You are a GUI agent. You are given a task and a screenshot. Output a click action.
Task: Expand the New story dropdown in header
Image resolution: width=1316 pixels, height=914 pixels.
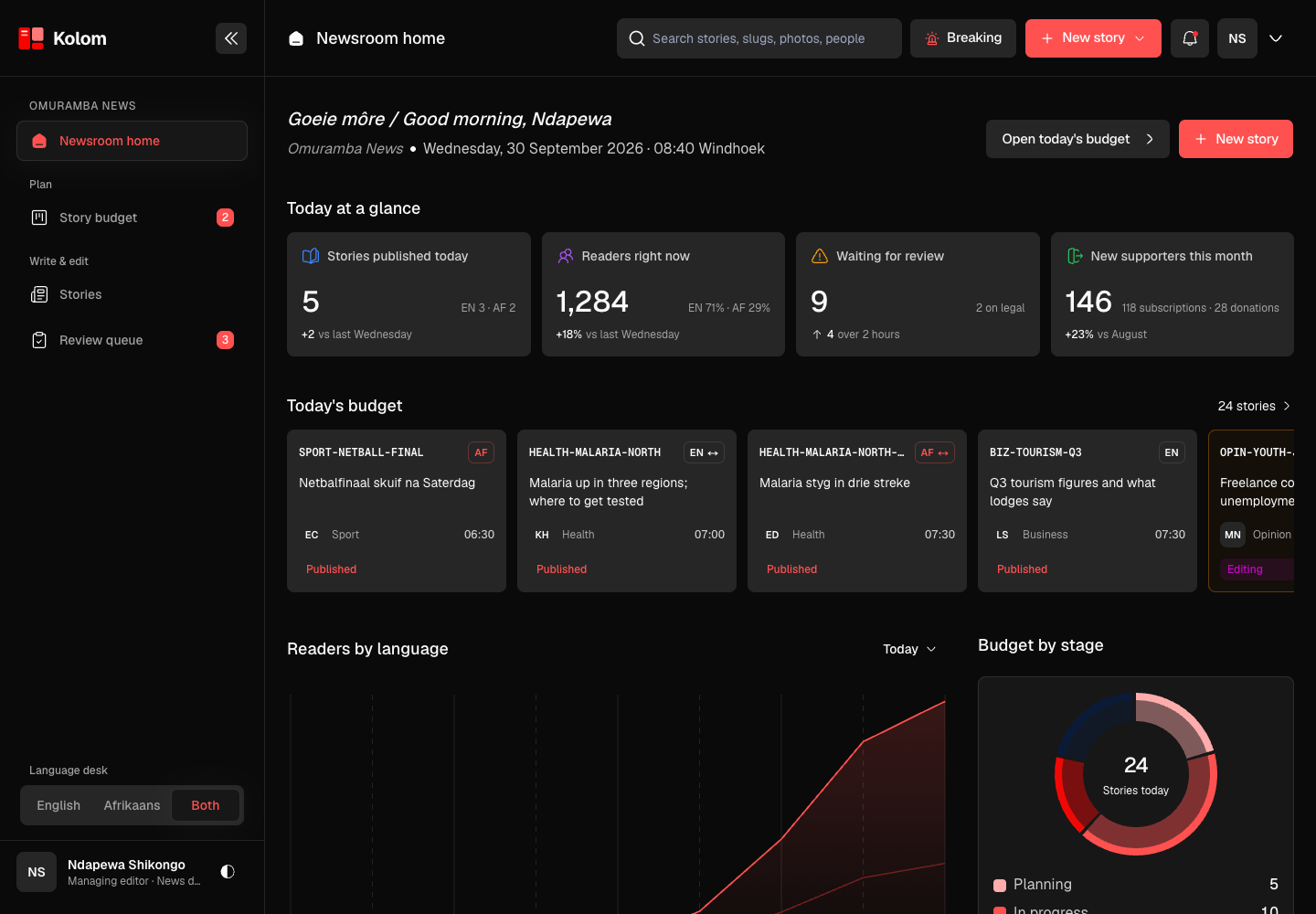coord(1140,38)
